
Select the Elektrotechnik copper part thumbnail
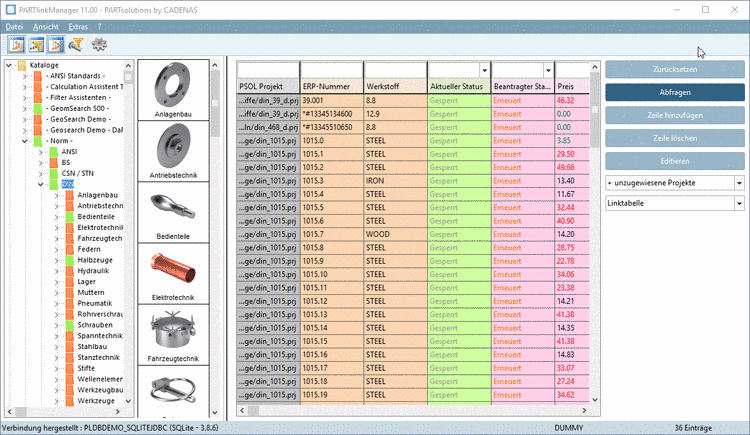pos(173,273)
